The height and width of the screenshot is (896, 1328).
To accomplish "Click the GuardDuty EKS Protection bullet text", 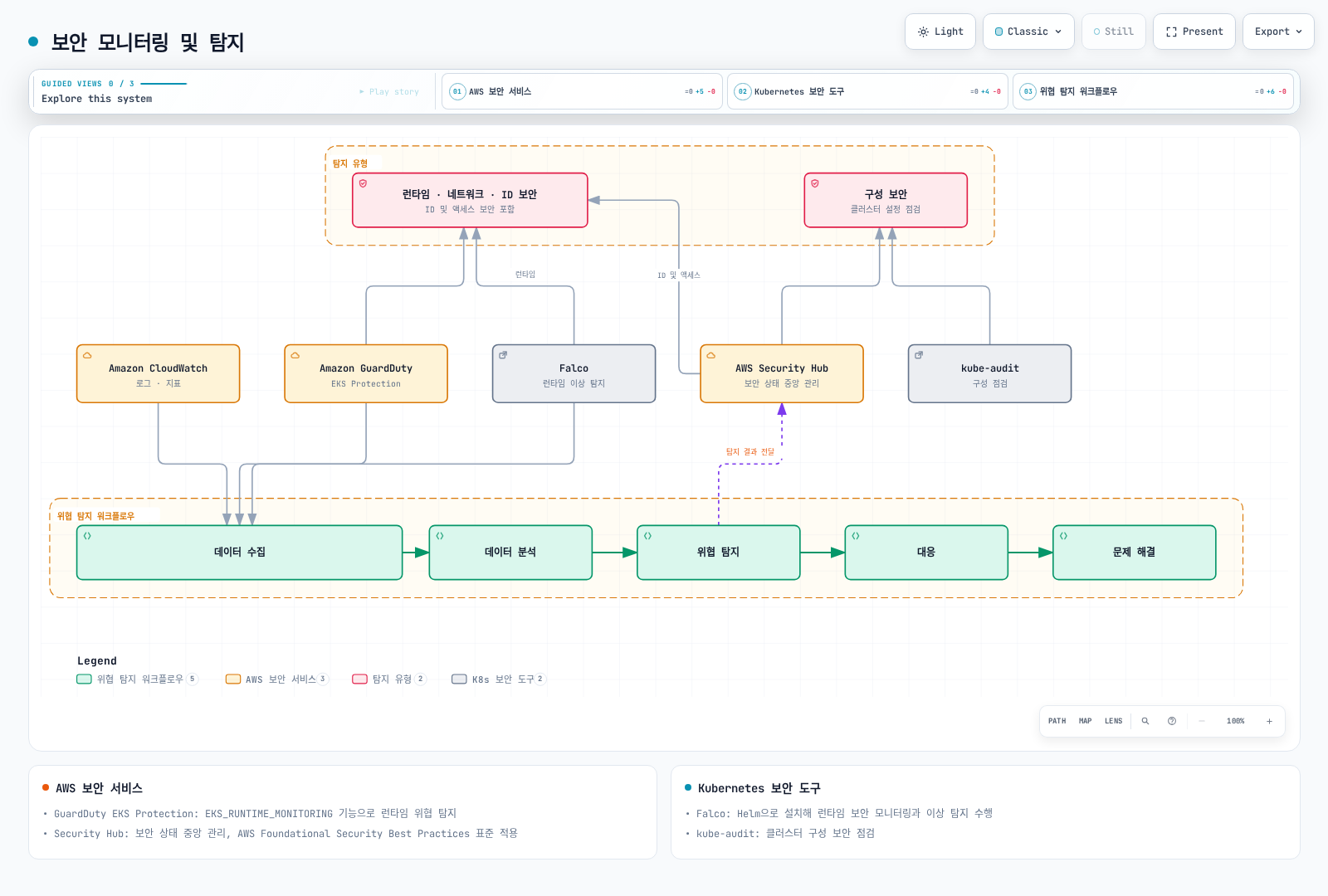I will point(255,814).
